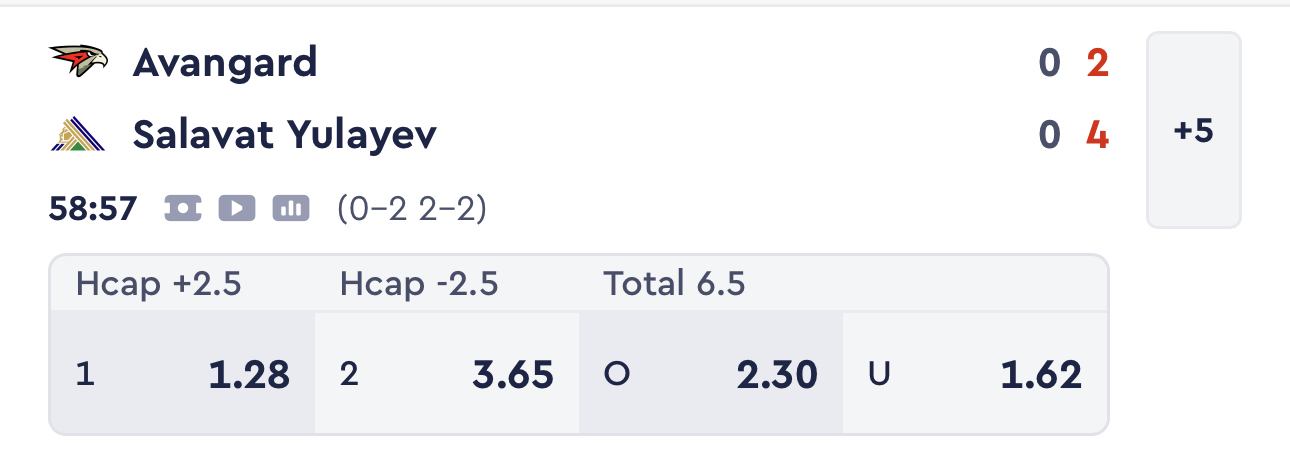1290x451 pixels.
Task: Open Salavat Yulayev team name link
Action: 285,134
